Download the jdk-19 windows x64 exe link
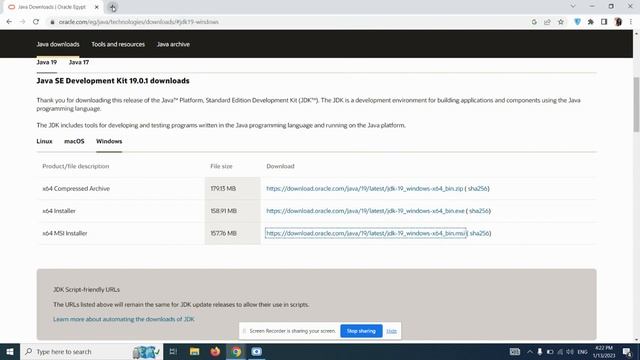640x360 pixels. 365,211
